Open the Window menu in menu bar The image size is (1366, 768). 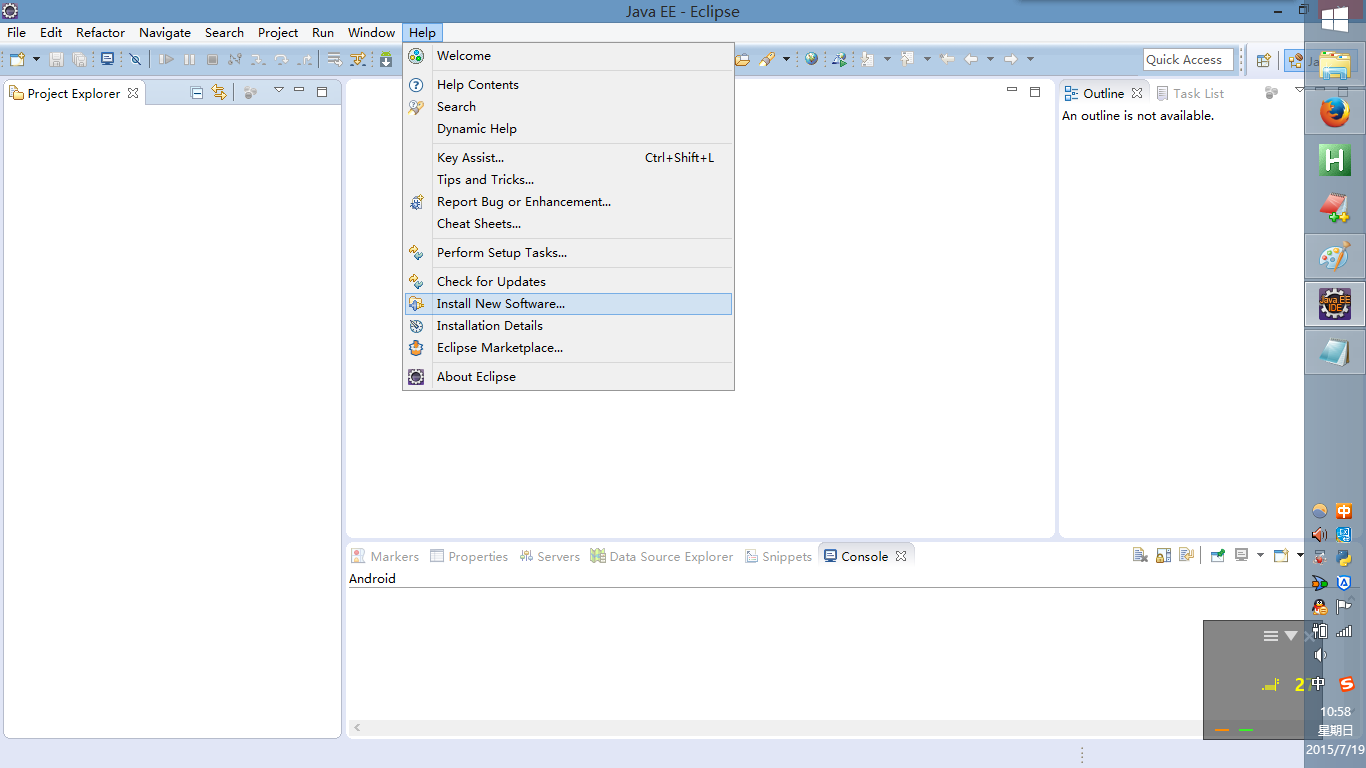(371, 32)
